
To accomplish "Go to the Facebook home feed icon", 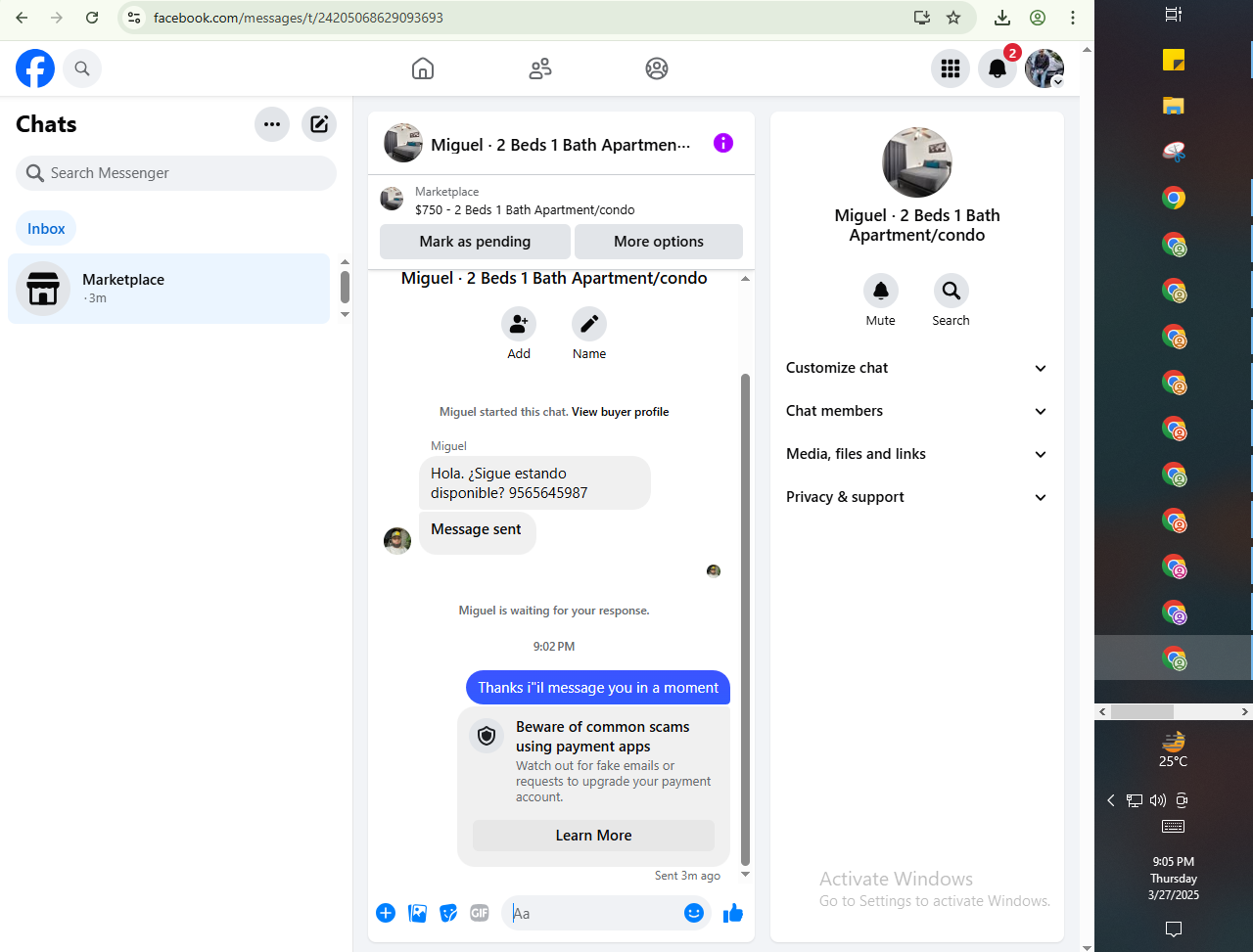I will (423, 68).
